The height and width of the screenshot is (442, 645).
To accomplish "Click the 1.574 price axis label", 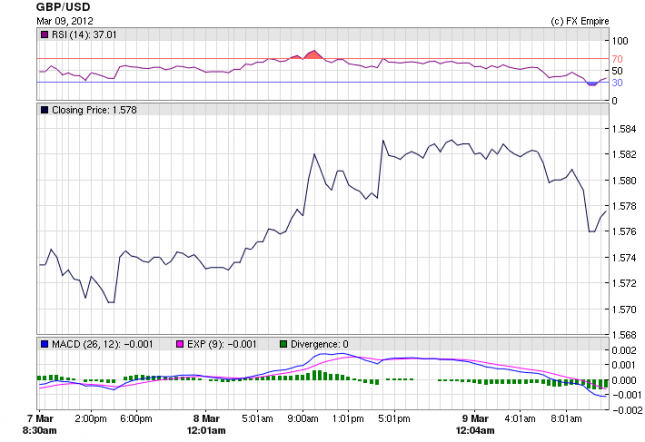I will (624, 258).
